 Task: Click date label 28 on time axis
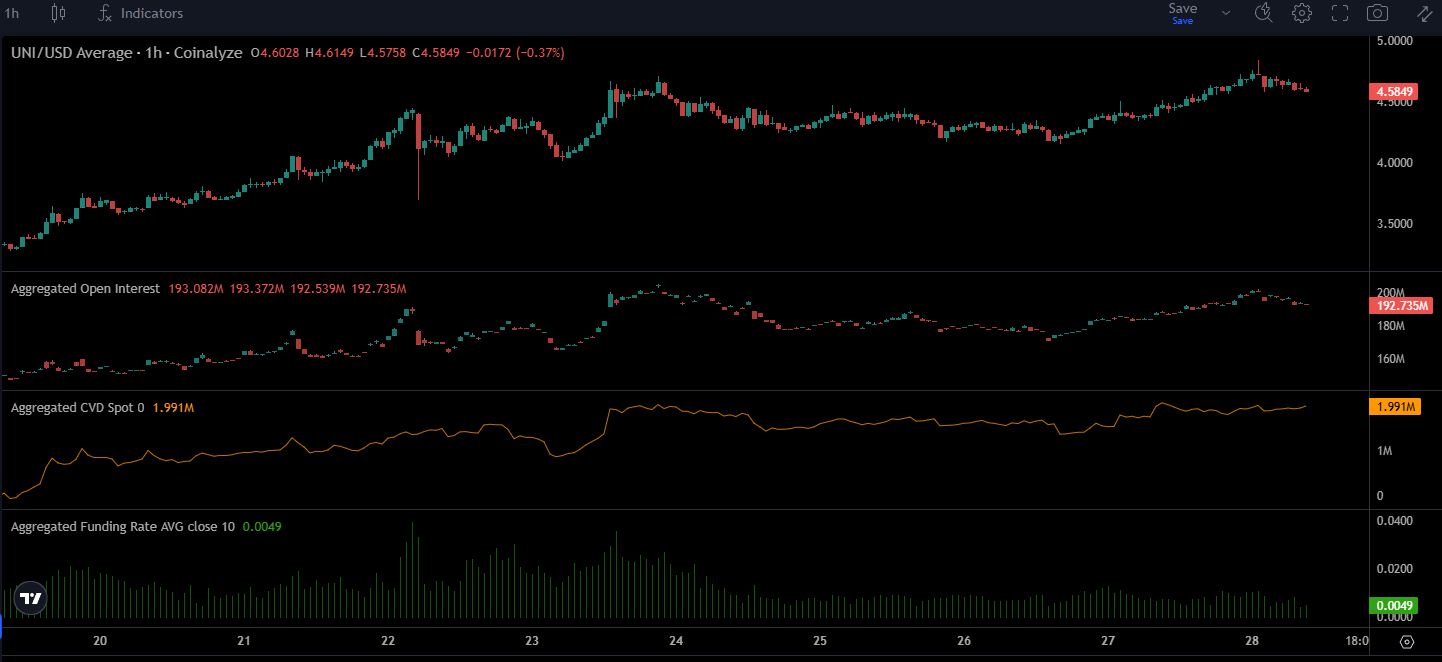tap(1252, 641)
